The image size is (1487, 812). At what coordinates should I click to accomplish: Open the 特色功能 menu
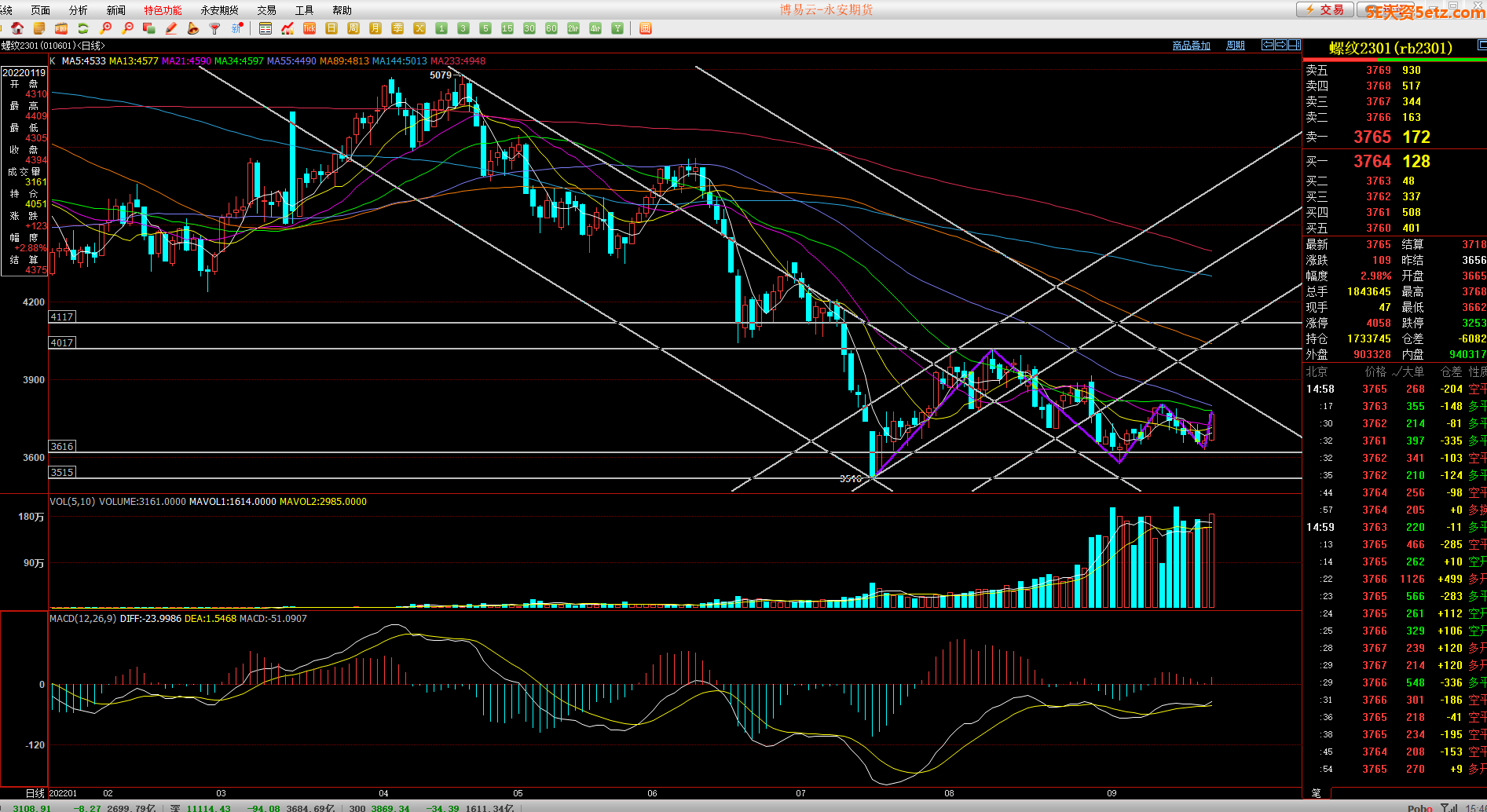click(163, 10)
